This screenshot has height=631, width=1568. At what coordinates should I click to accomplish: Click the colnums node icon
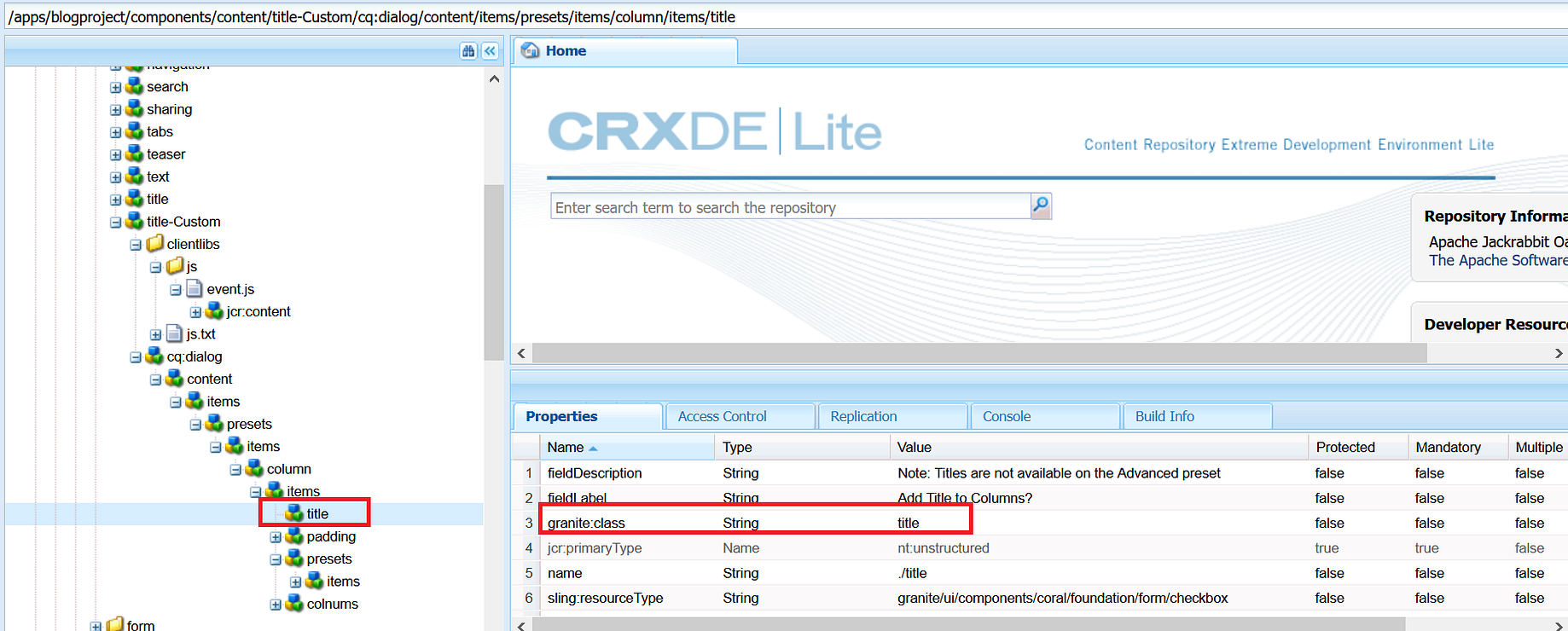[294, 603]
